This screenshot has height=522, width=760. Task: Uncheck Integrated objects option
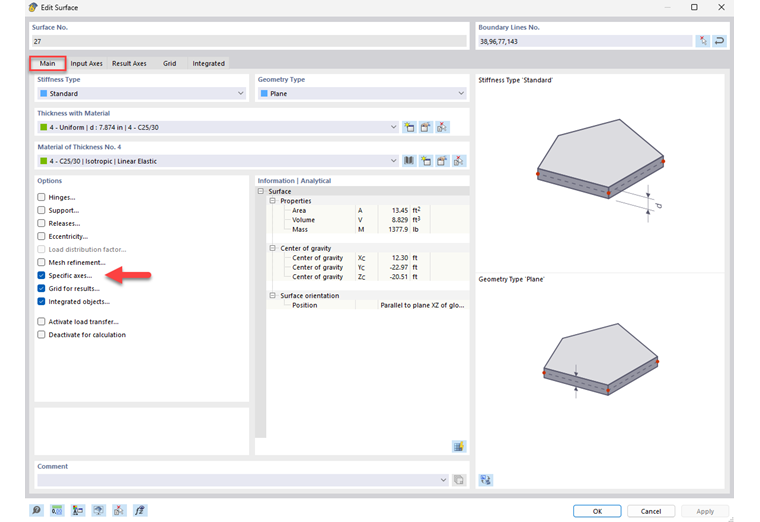tap(41, 301)
